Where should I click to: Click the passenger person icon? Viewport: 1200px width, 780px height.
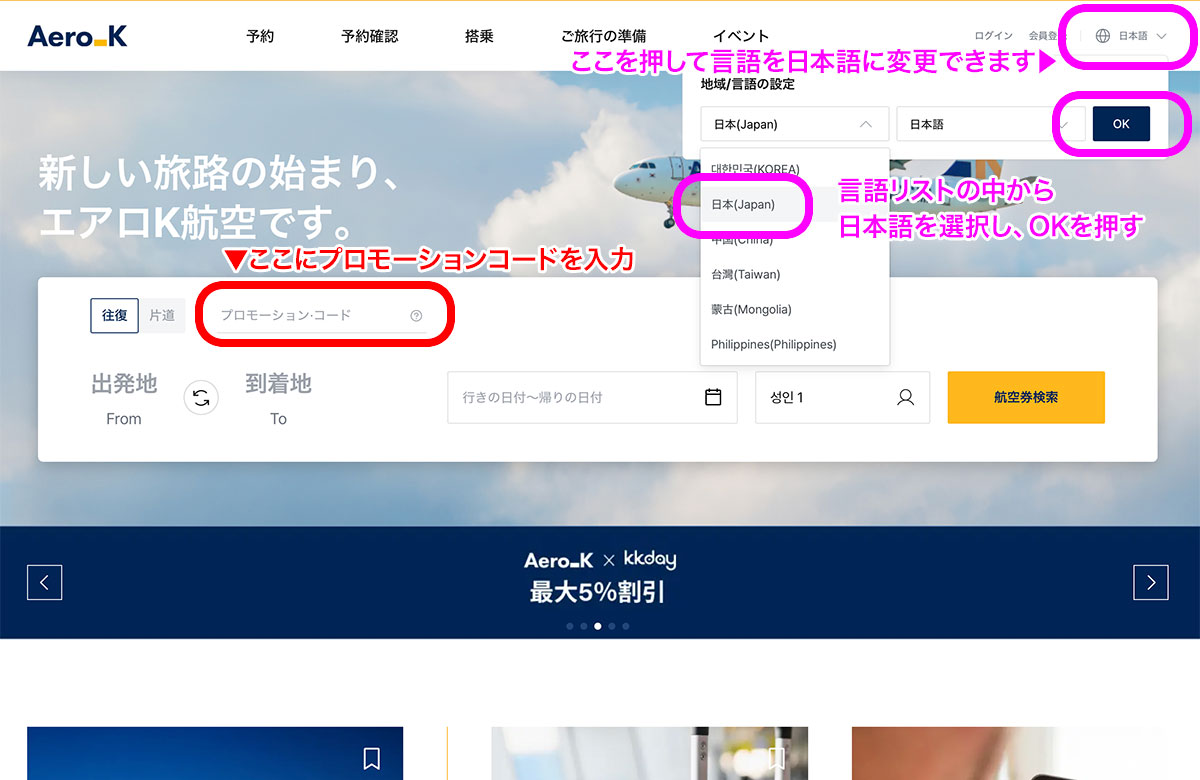905,397
